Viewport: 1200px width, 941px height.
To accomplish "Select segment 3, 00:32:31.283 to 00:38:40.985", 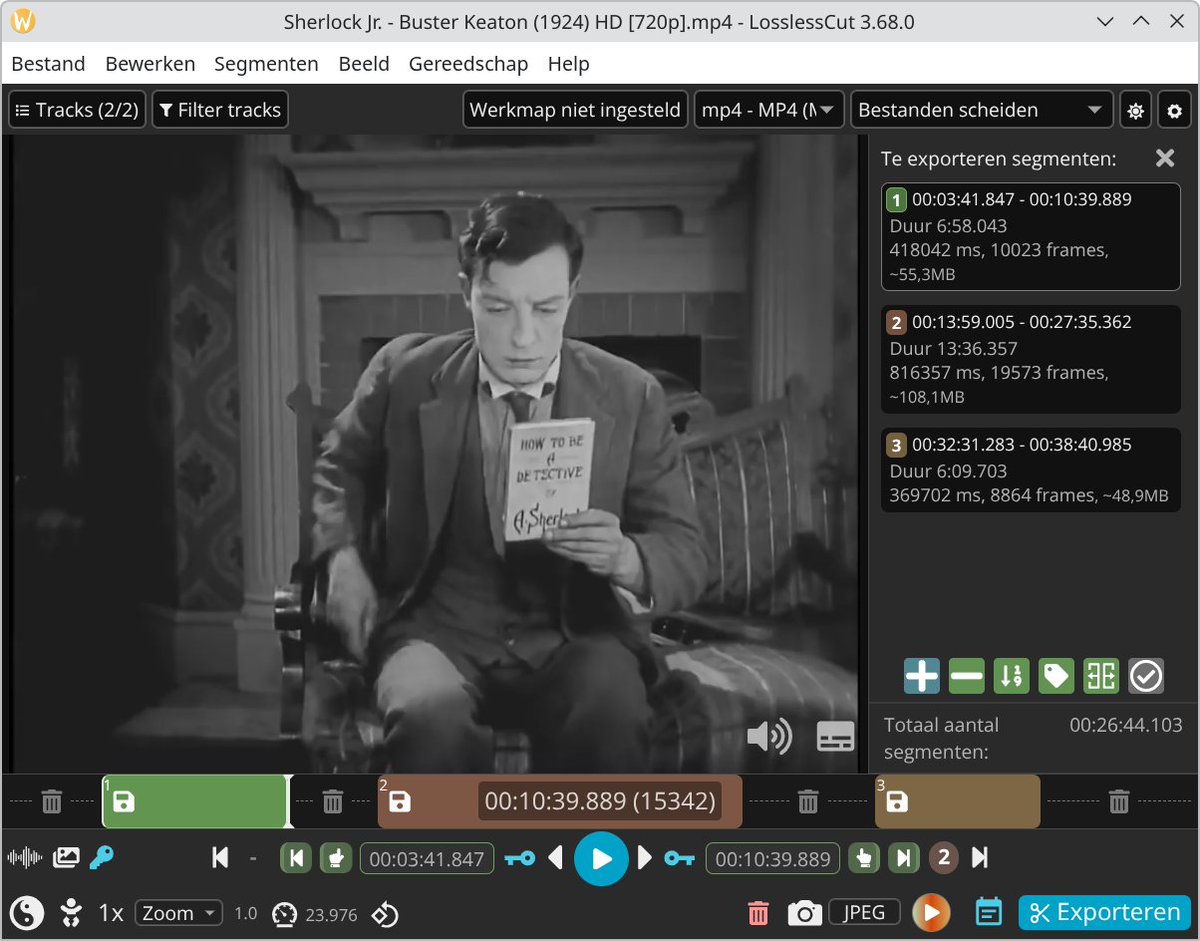I will (1030, 470).
